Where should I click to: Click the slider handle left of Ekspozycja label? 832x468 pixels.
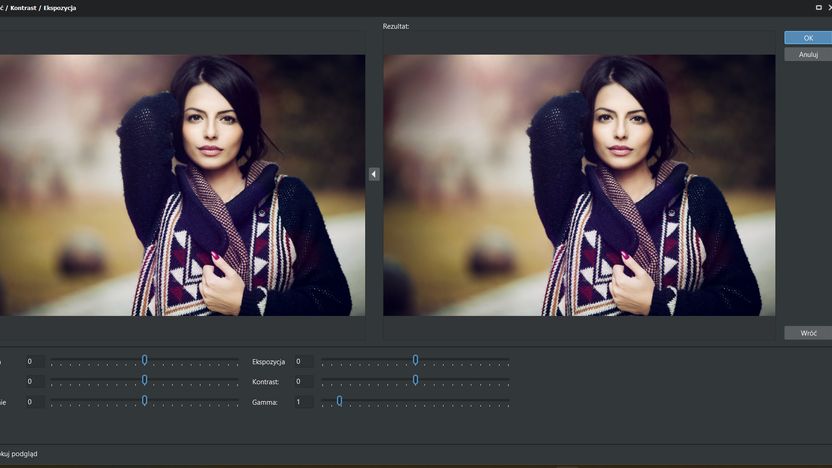point(144,360)
